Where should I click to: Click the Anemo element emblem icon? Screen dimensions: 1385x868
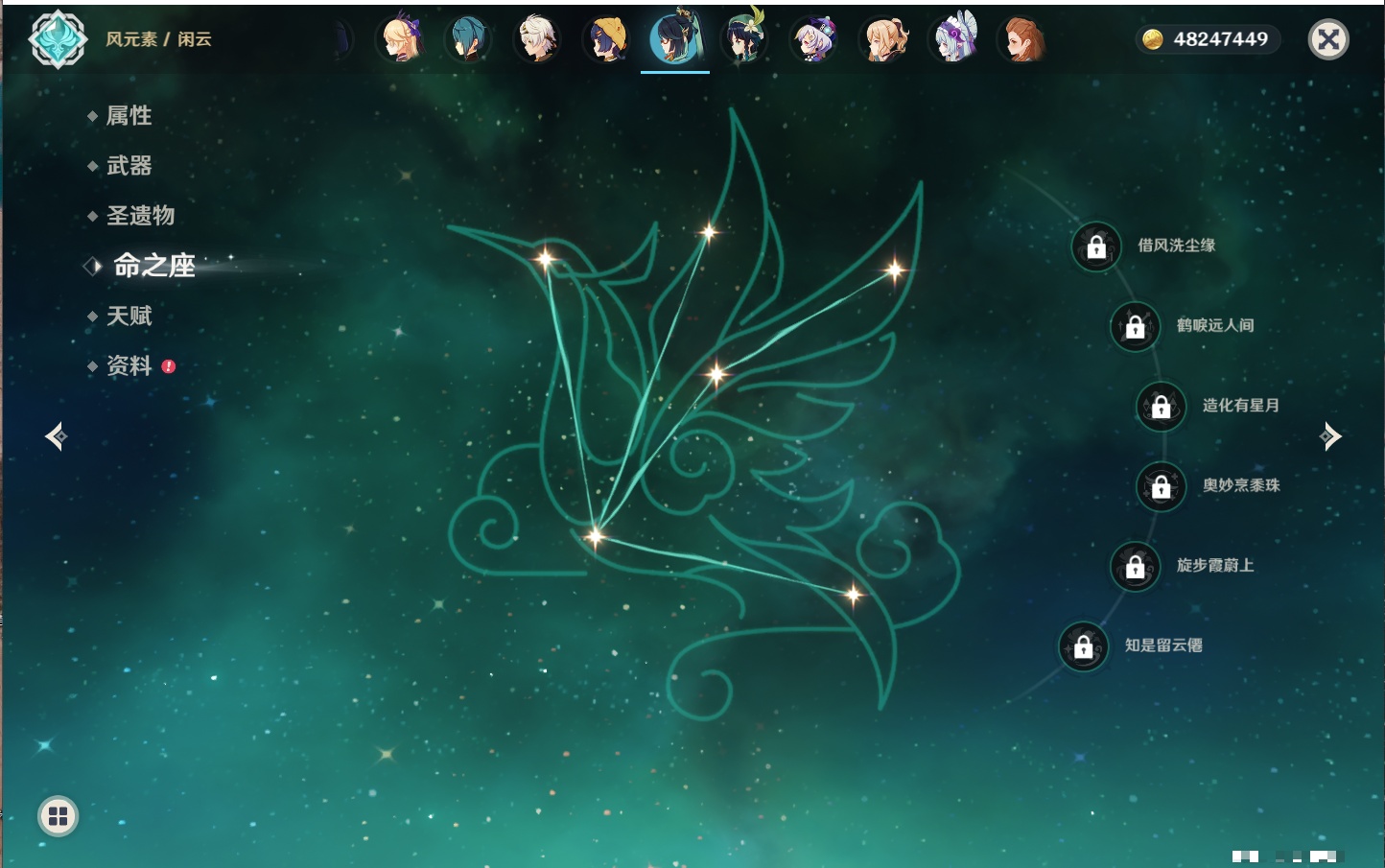(x=58, y=39)
